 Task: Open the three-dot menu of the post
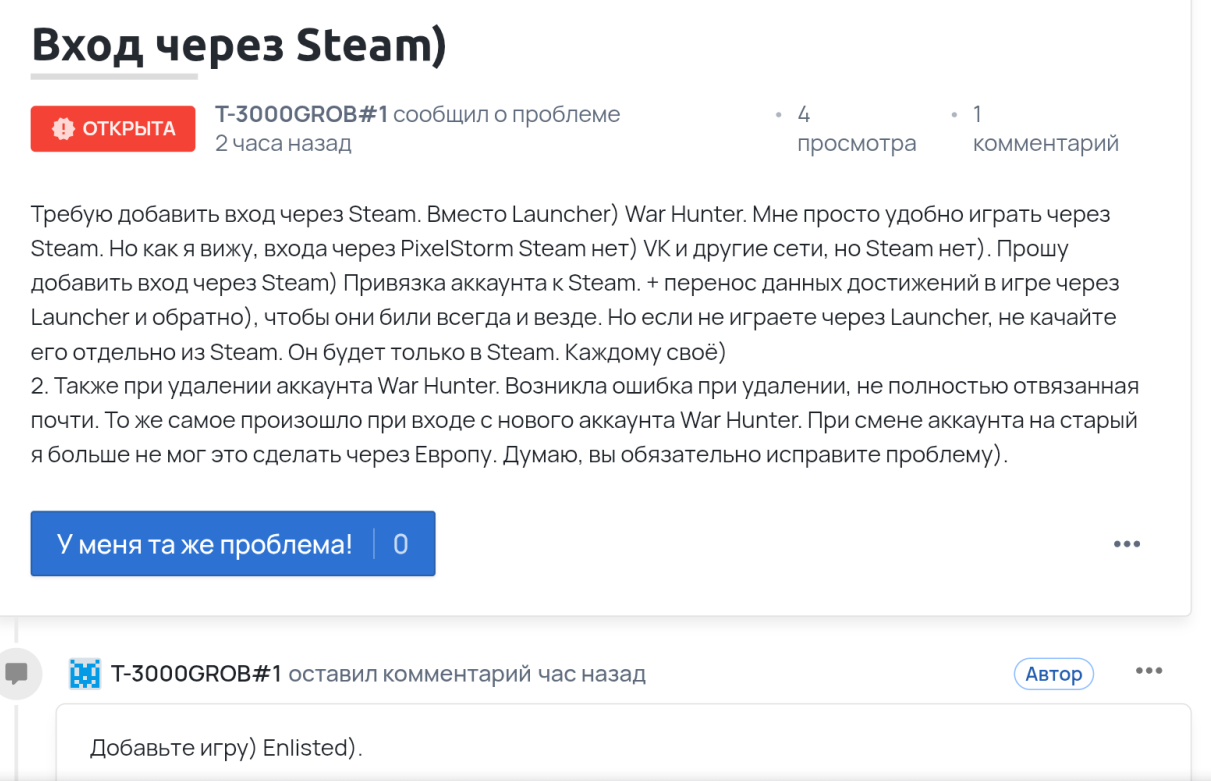coord(1127,544)
